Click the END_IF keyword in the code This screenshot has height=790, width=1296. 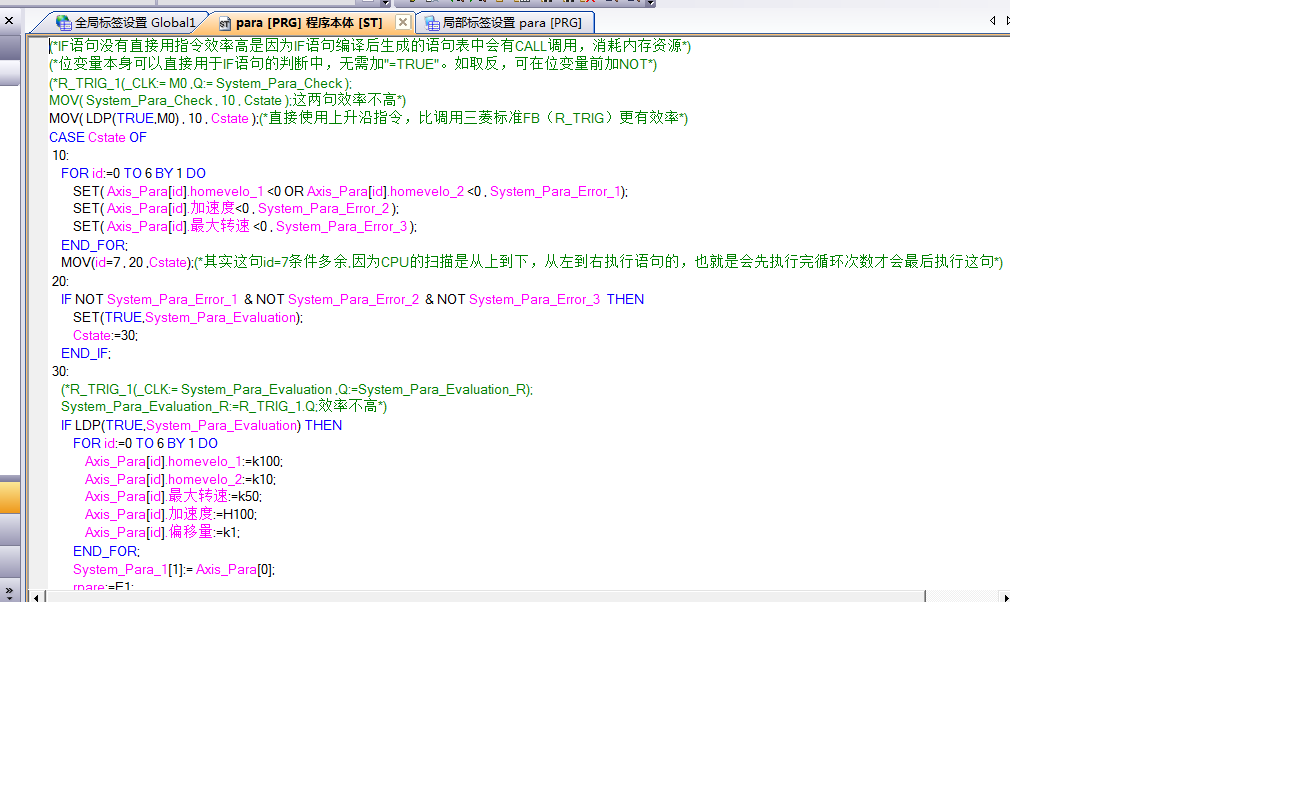pyautogui.click(x=85, y=353)
